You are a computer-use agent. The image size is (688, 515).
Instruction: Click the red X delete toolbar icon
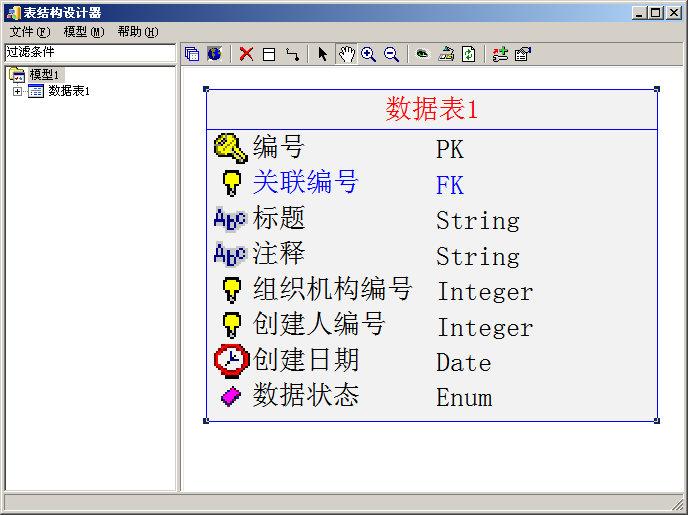click(x=246, y=54)
